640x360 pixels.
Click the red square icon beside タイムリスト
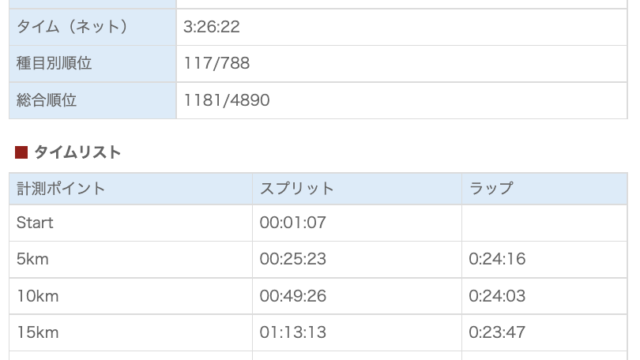click(21, 152)
